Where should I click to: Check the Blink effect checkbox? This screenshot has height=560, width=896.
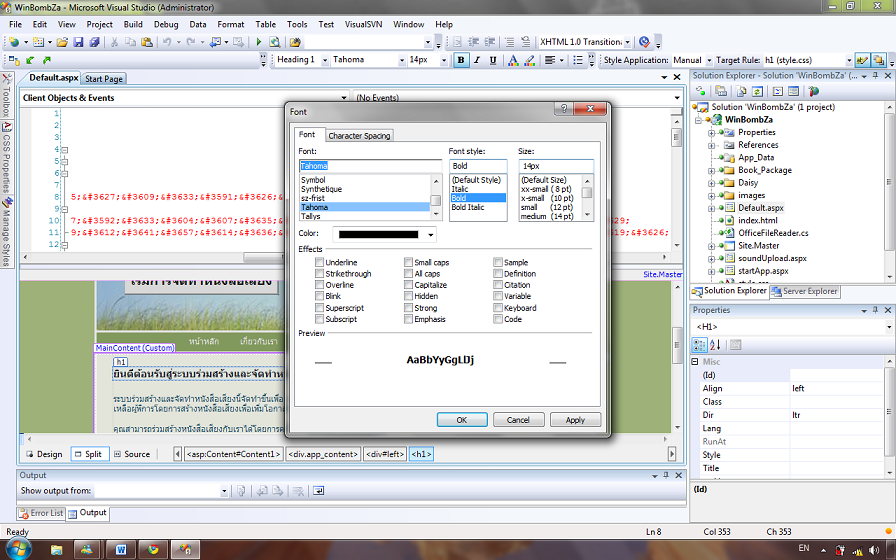319,296
